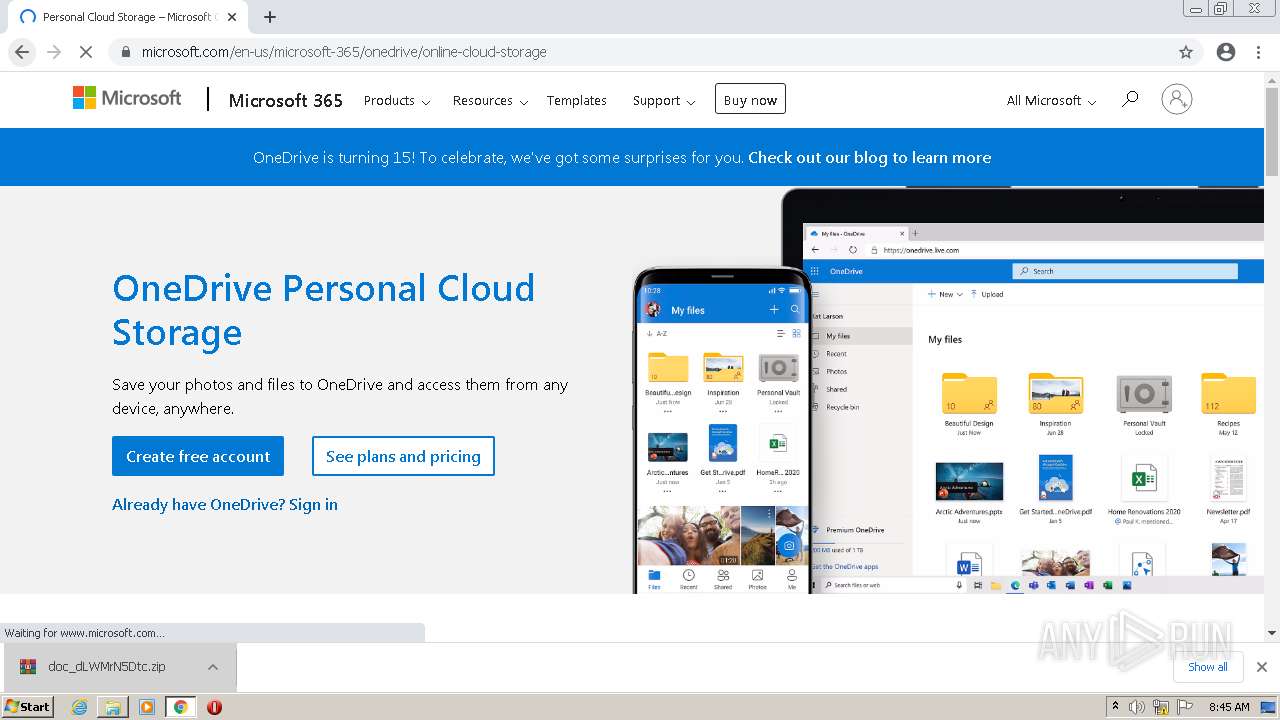Screen dimensions: 1280x720
Task: Click the OneDrive Personal Cloud Storage heading
Action: tap(323, 310)
